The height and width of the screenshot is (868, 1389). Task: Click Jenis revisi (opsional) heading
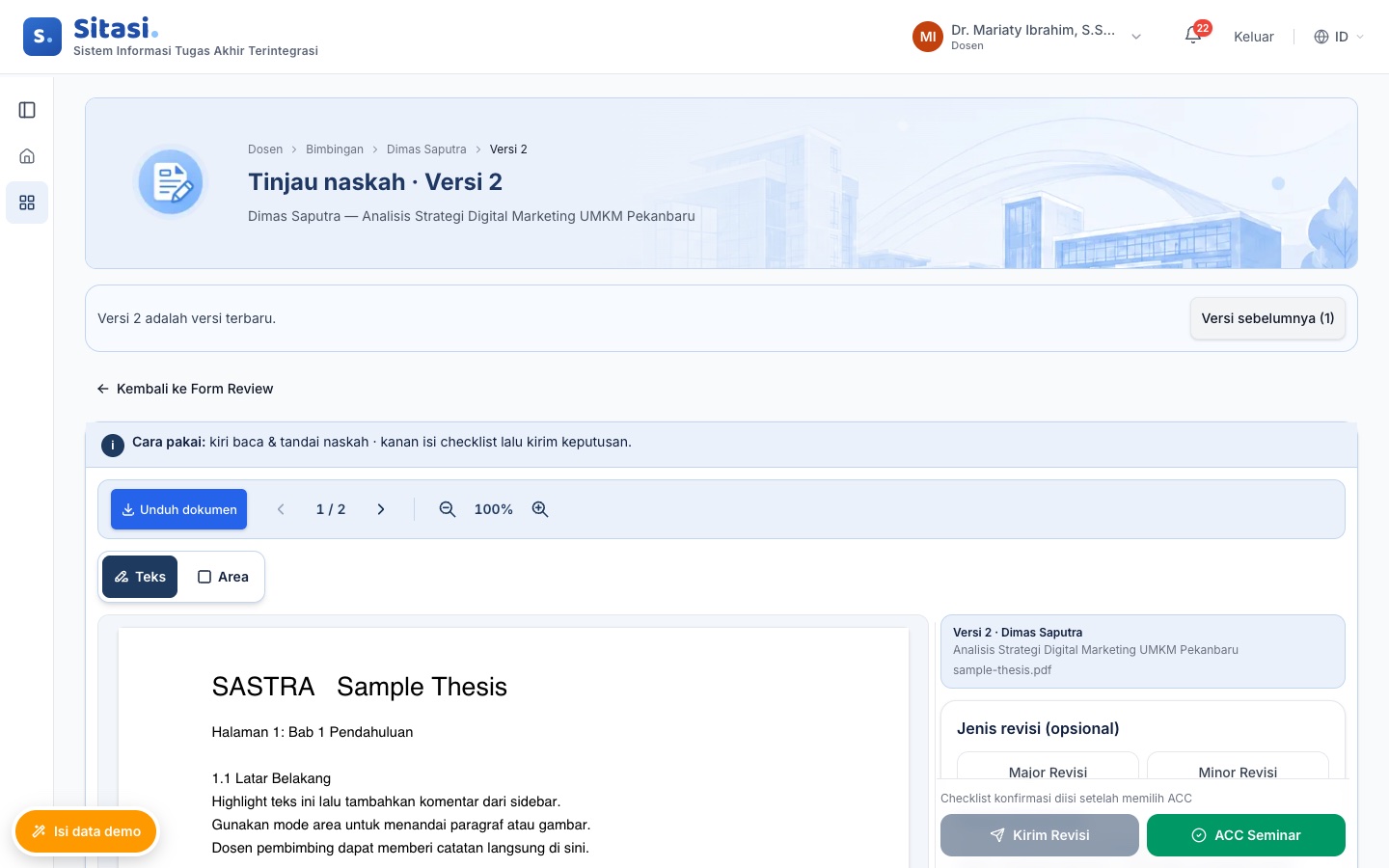1038,728
